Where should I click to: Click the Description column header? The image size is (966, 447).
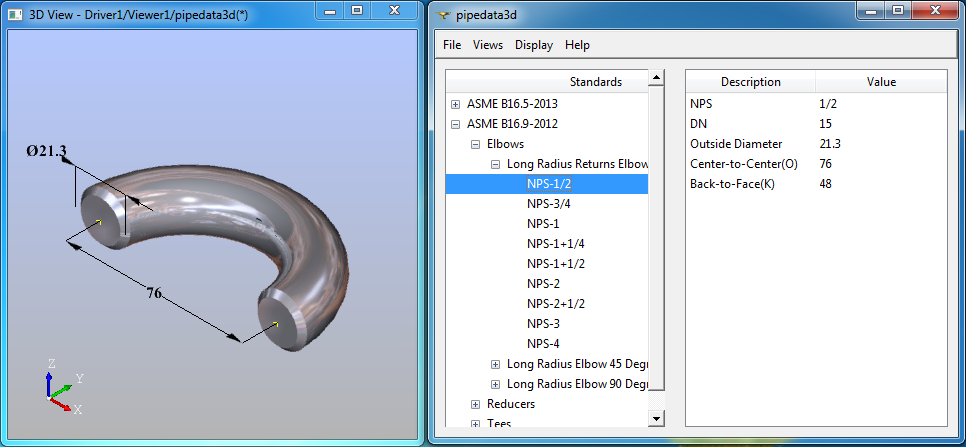pos(750,82)
